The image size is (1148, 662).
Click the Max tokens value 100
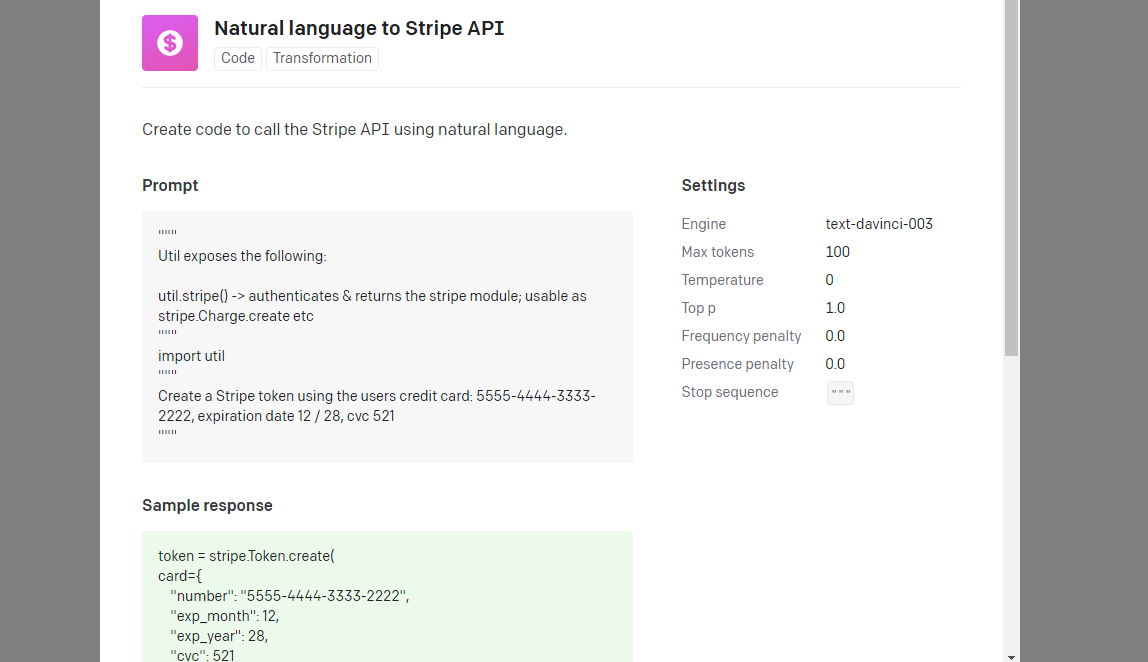(838, 252)
